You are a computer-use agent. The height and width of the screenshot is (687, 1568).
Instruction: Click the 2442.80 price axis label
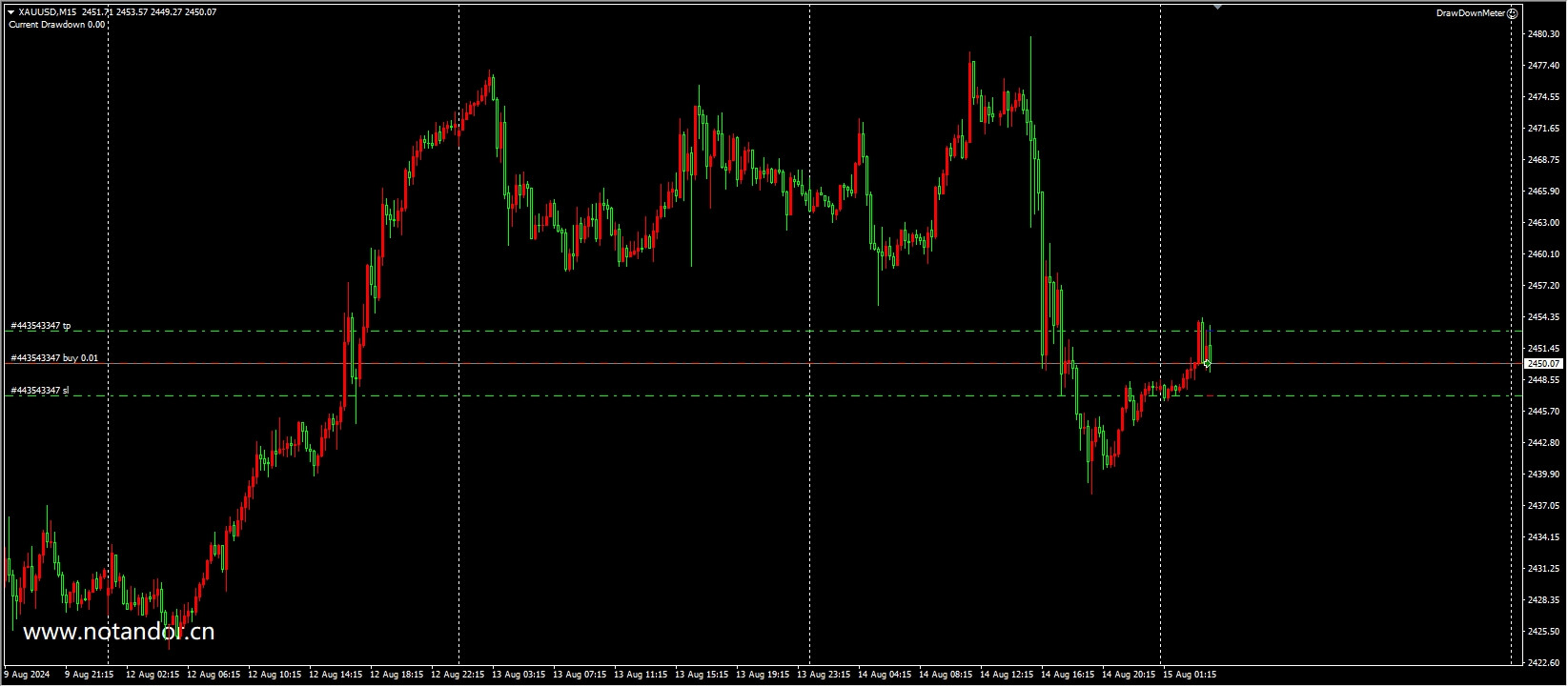[1543, 443]
